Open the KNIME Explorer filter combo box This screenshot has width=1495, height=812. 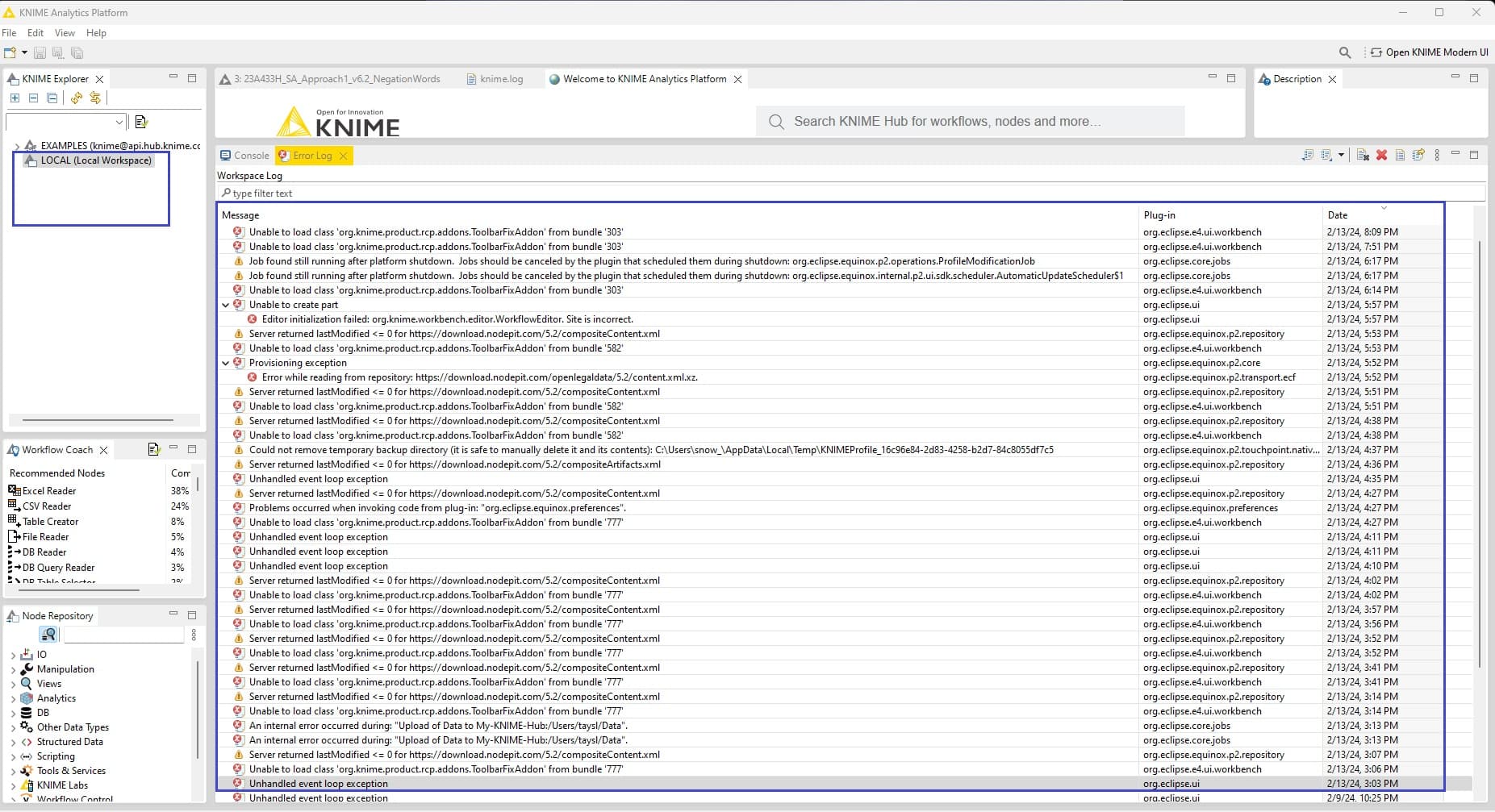click(65, 122)
